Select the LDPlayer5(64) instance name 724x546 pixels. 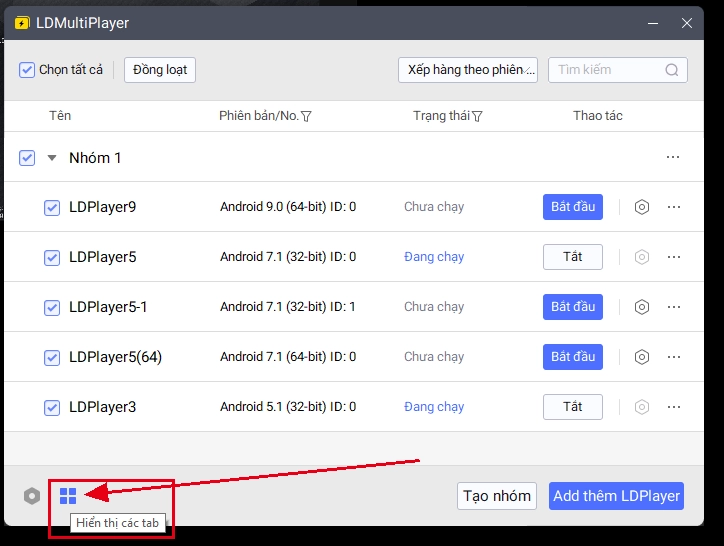pos(115,357)
